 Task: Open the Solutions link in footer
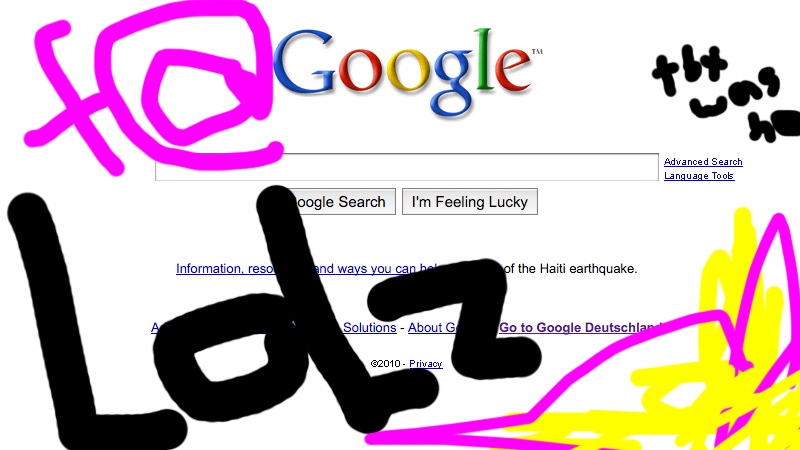pos(369,328)
